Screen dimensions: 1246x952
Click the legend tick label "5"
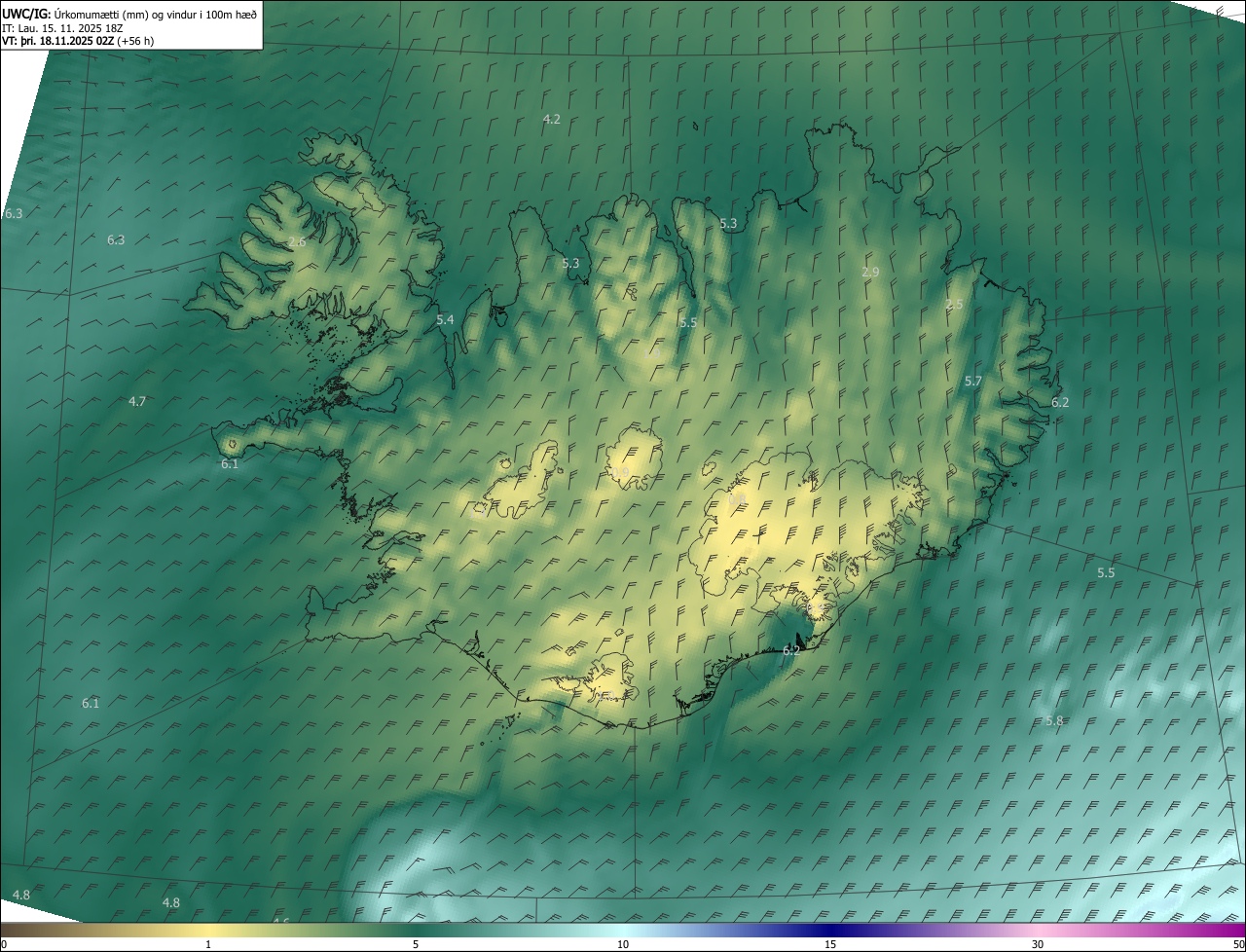tap(416, 944)
